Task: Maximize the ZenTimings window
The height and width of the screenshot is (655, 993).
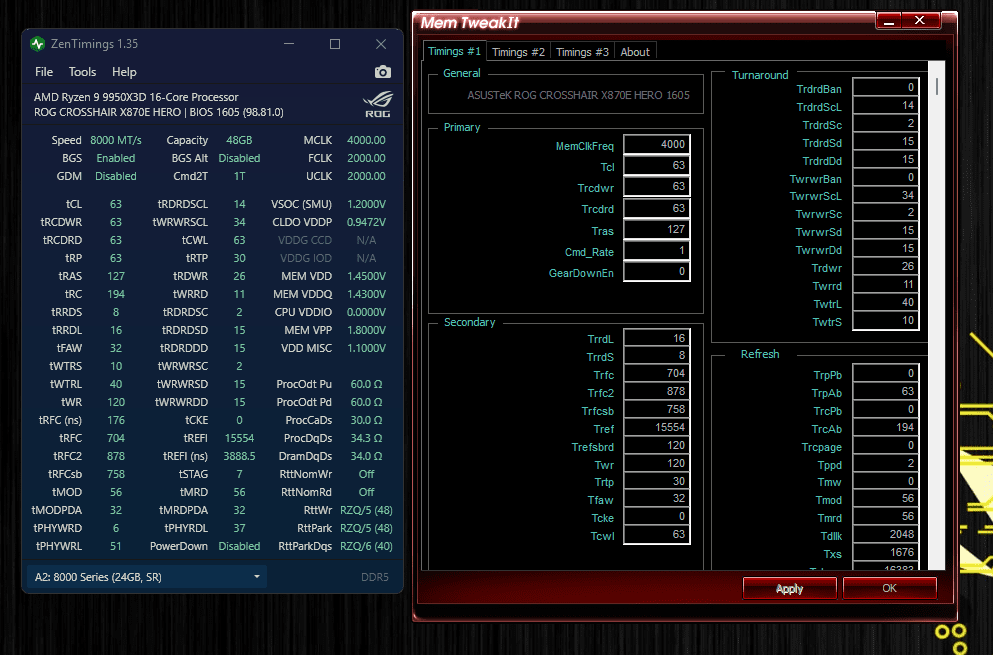Action: (x=335, y=44)
